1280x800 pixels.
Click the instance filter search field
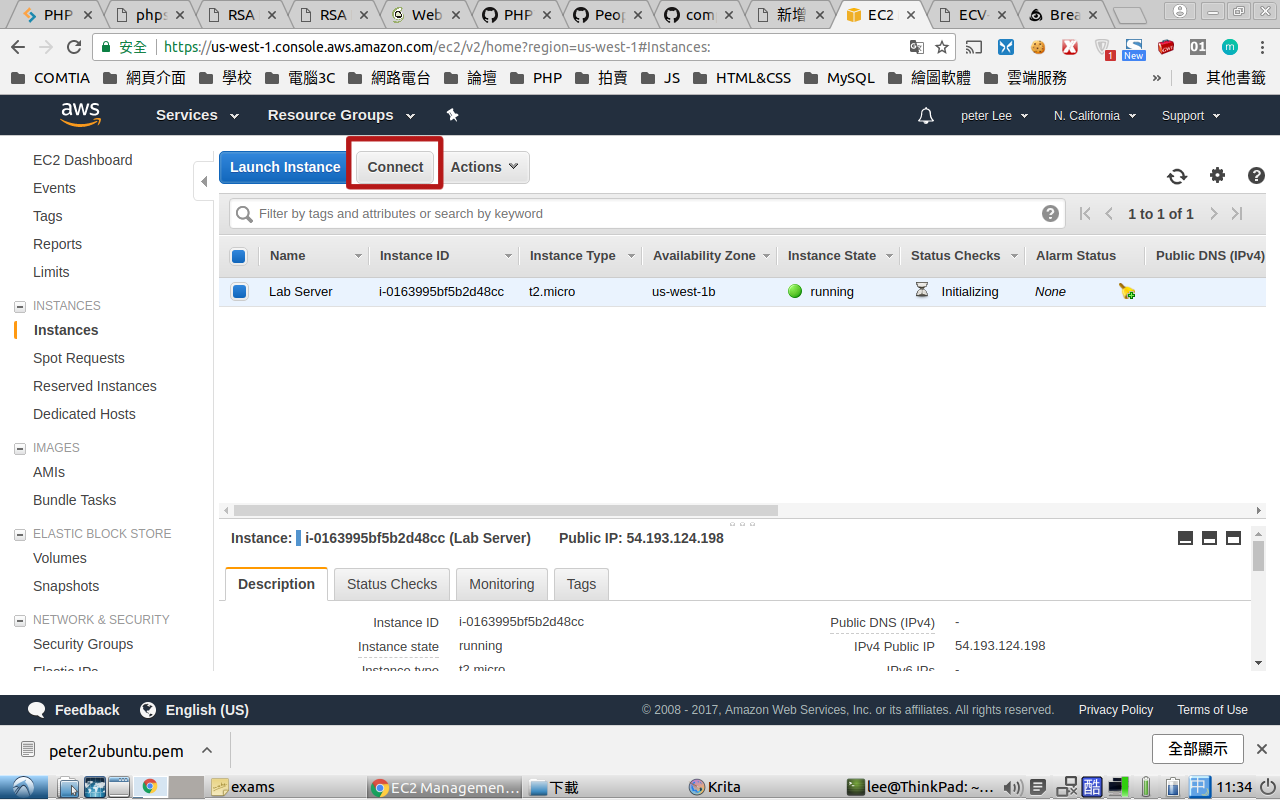pyautogui.click(x=640, y=213)
